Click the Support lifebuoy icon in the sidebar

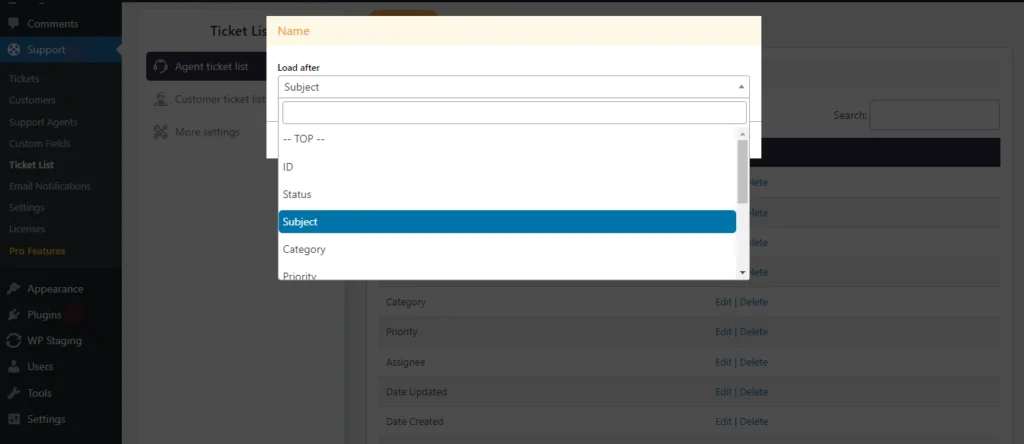coord(13,50)
